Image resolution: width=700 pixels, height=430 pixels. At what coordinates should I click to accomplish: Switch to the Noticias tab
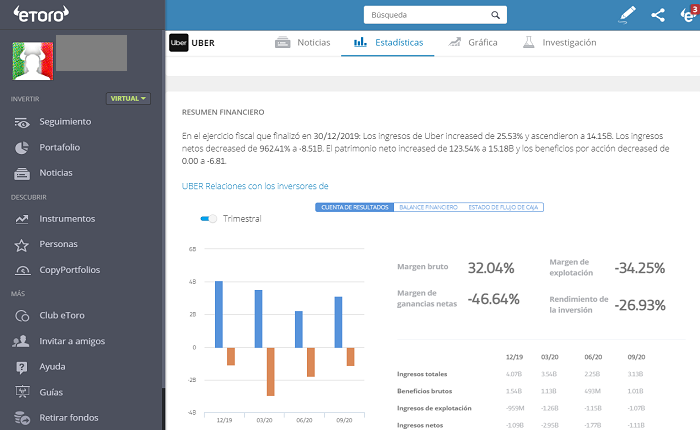coord(303,43)
